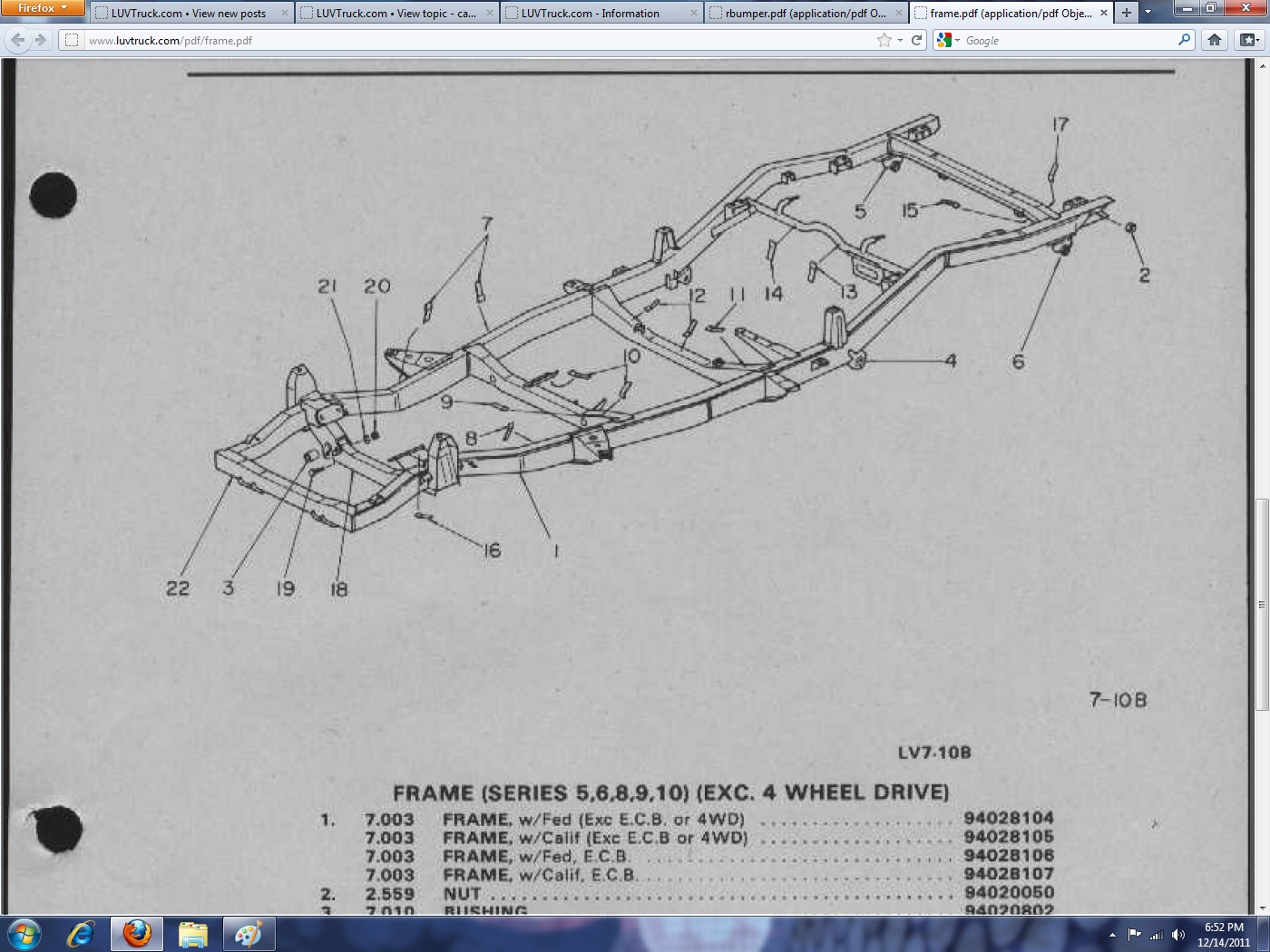Image resolution: width=1270 pixels, height=952 pixels.
Task: Click the search magnifier icon
Action: 1184,40
